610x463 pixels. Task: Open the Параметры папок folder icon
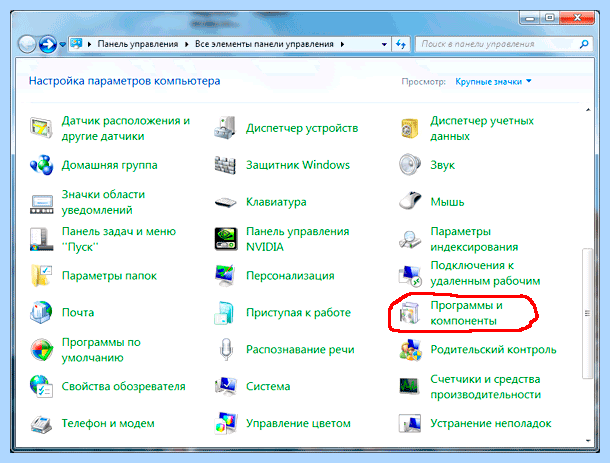point(41,275)
